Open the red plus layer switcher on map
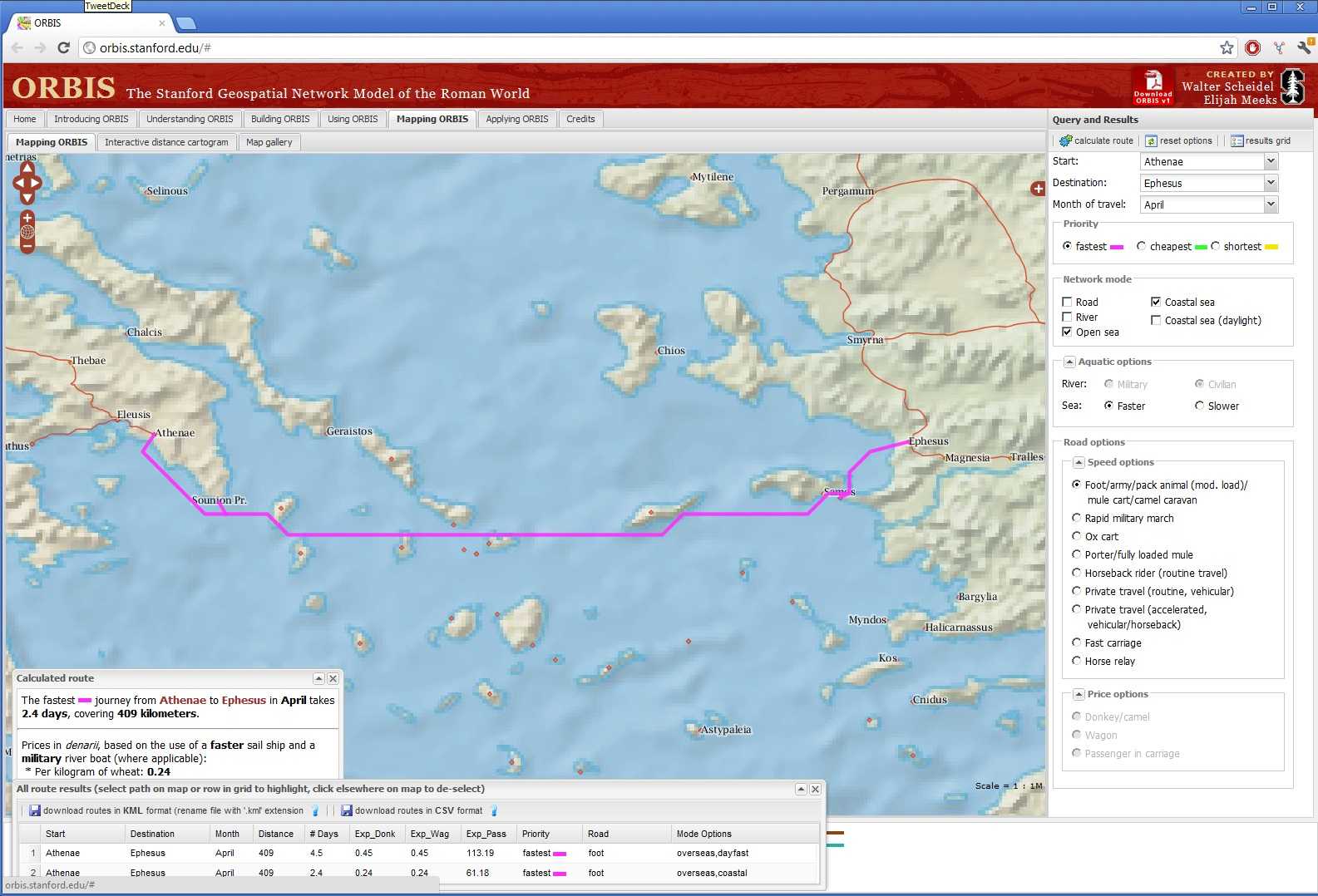The height and width of the screenshot is (896, 1318). pos(1038,189)
